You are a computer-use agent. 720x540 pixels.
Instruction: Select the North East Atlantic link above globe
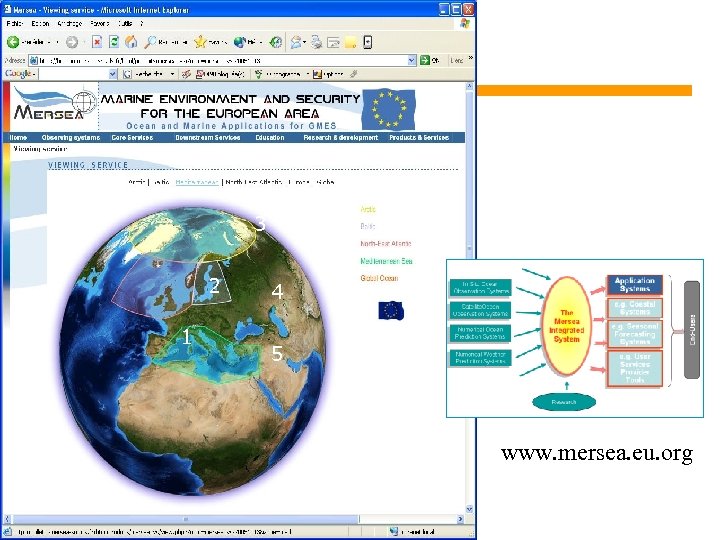pyautogui.click(x=254, y=182)
